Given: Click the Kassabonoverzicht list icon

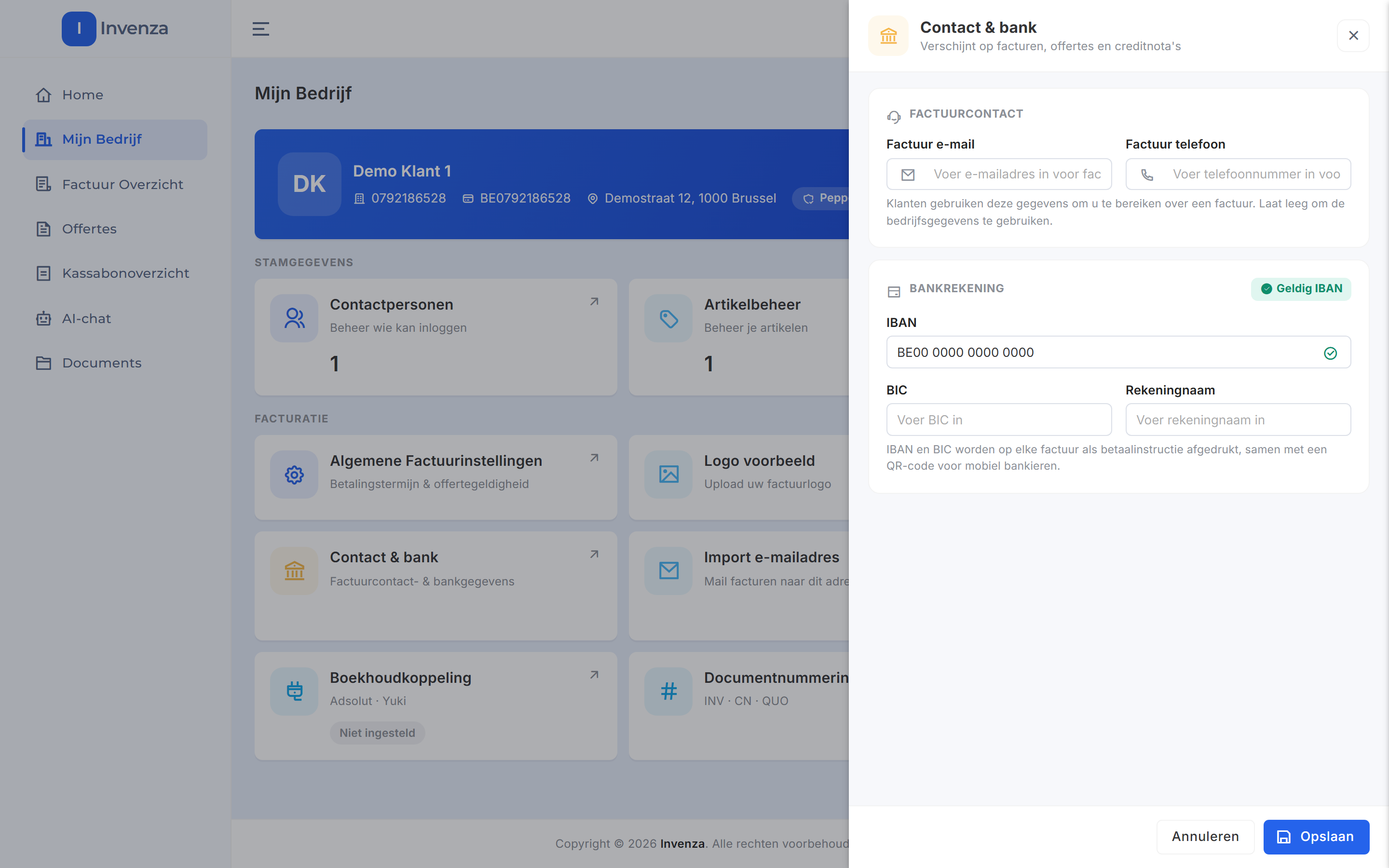Looking at the screenshot, I should tap(43, 273).
